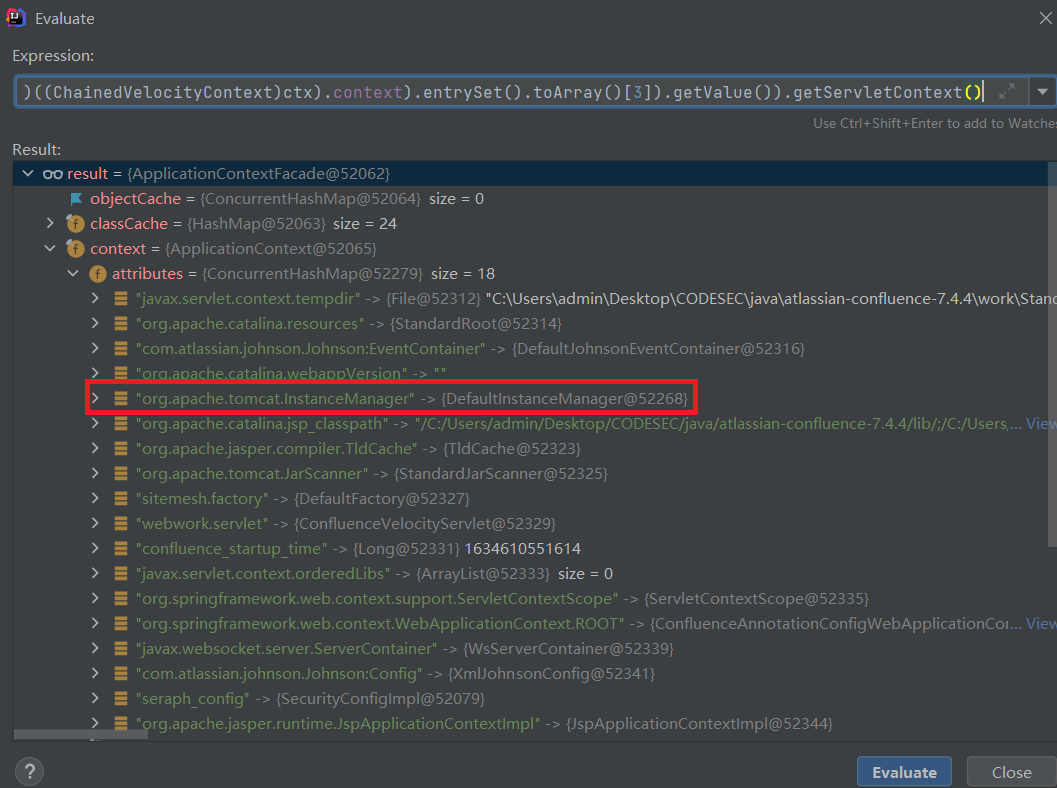Select the seraph_config SecurityConfigImpl entry
The width and height of the screenshot is (1057, 788).
pos(305,699)
